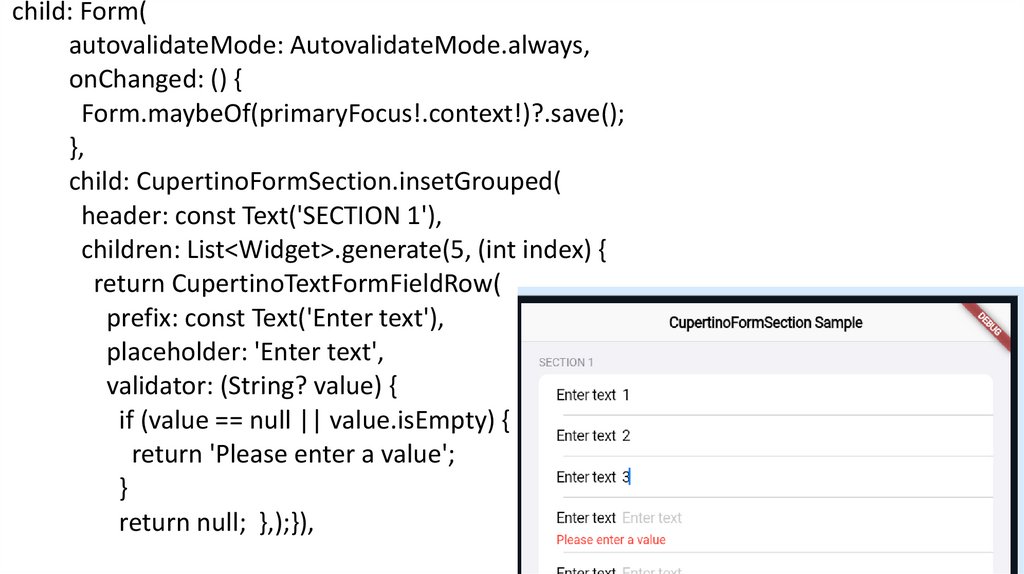Click the 'return CupertinoTextFormFieldRow(' code line
Image resolution: width=1024 pixels, height=574 pixels.
[296, 284]
